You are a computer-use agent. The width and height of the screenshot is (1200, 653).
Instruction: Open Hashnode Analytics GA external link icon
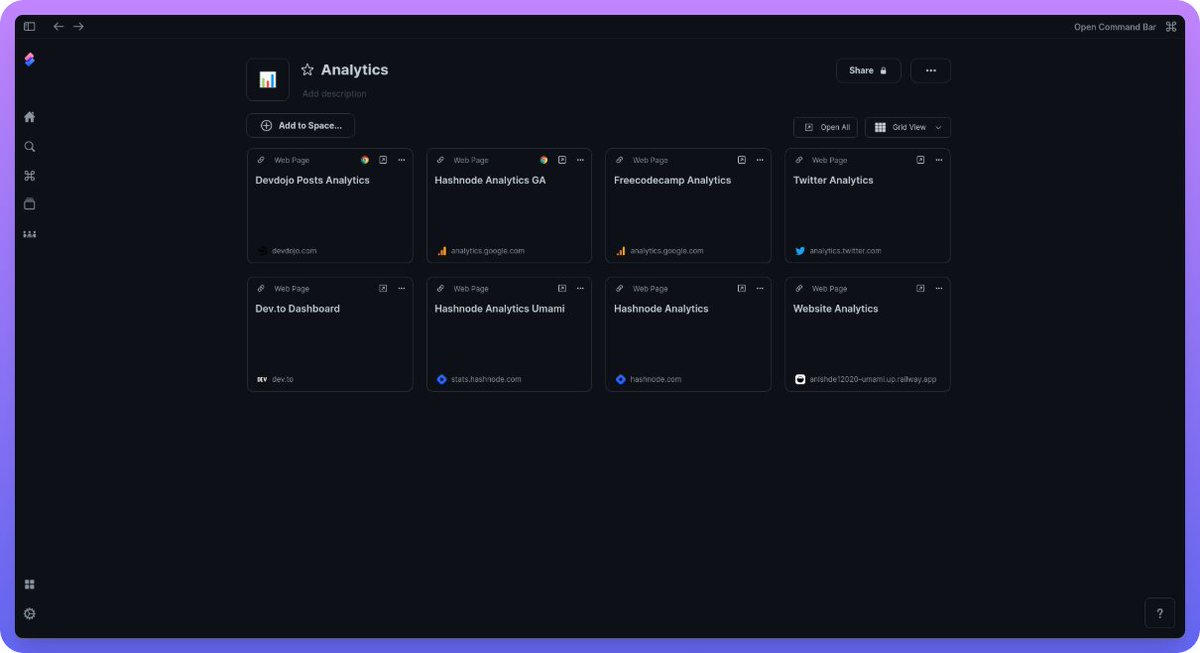(562, 160)
